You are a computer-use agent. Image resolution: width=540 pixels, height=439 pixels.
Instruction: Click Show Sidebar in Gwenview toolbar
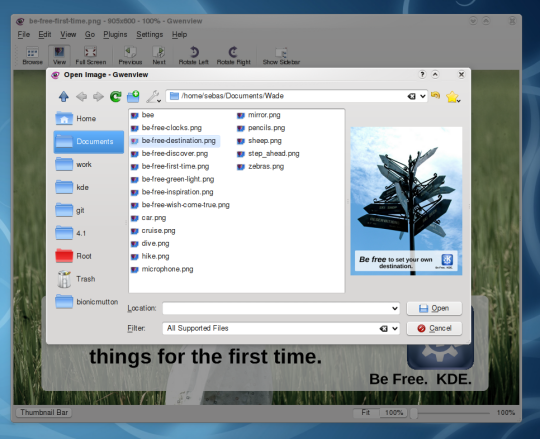tap(281, 55)
